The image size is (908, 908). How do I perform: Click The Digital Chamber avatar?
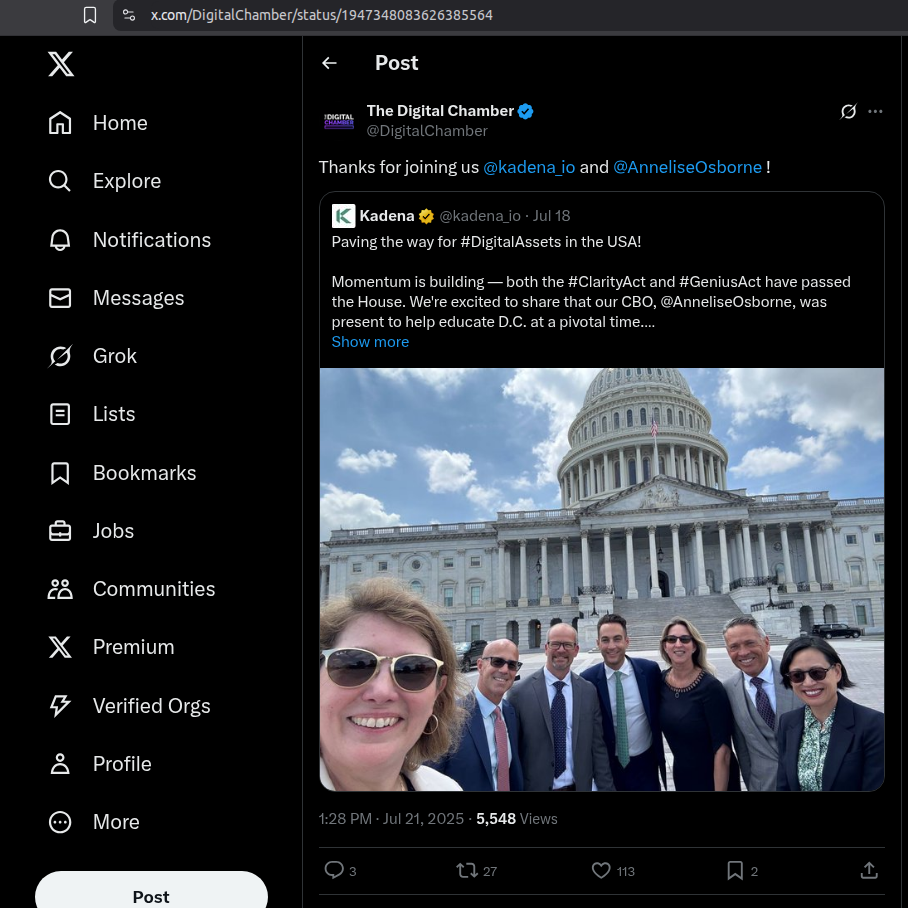coord(339,120)
